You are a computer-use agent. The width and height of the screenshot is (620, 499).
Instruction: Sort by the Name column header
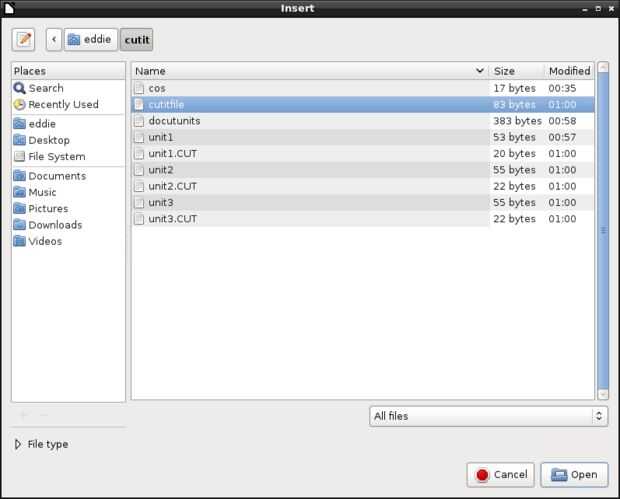(x=310, y=71)
